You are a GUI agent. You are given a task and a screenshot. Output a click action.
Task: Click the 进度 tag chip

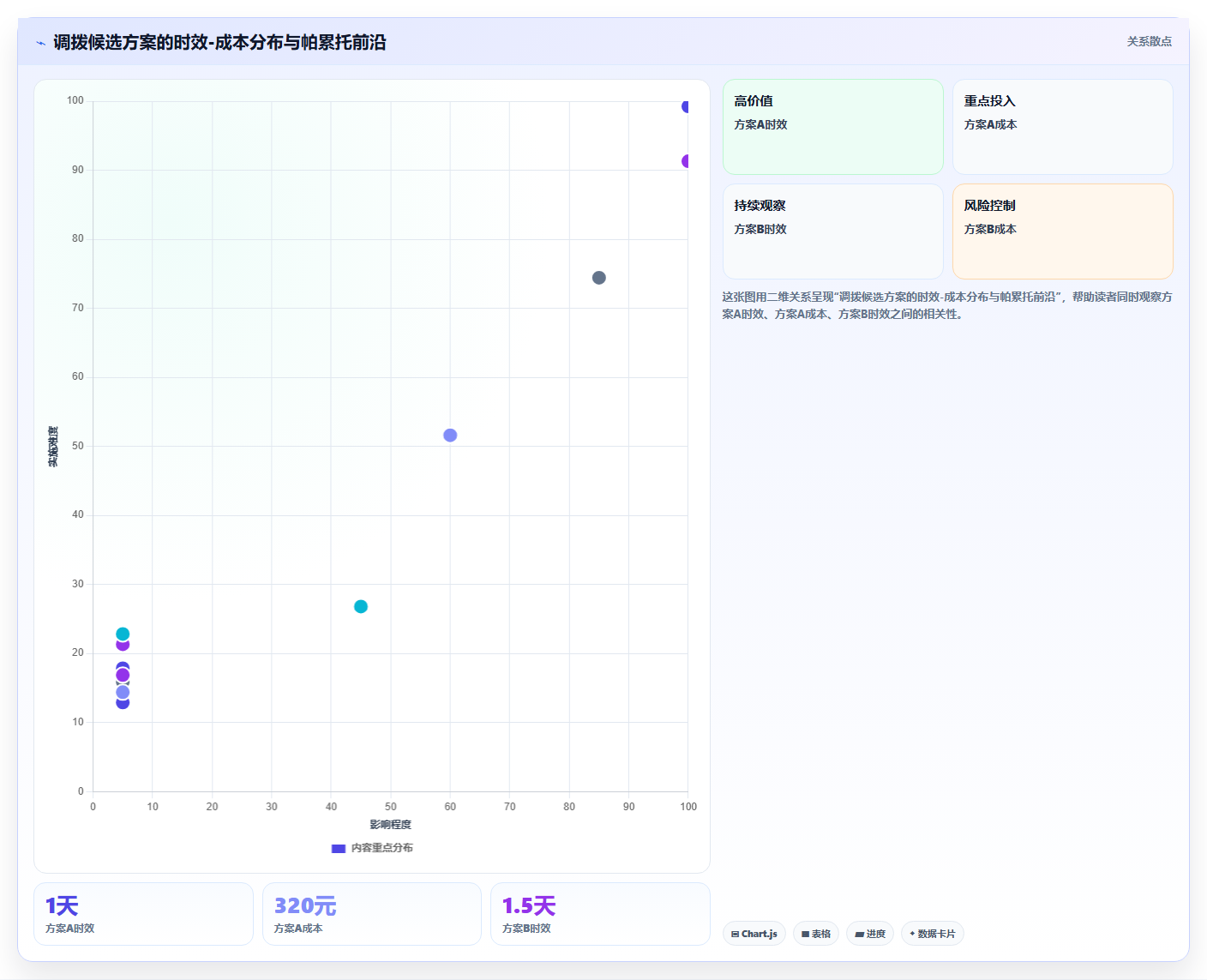tap(870, 934)
